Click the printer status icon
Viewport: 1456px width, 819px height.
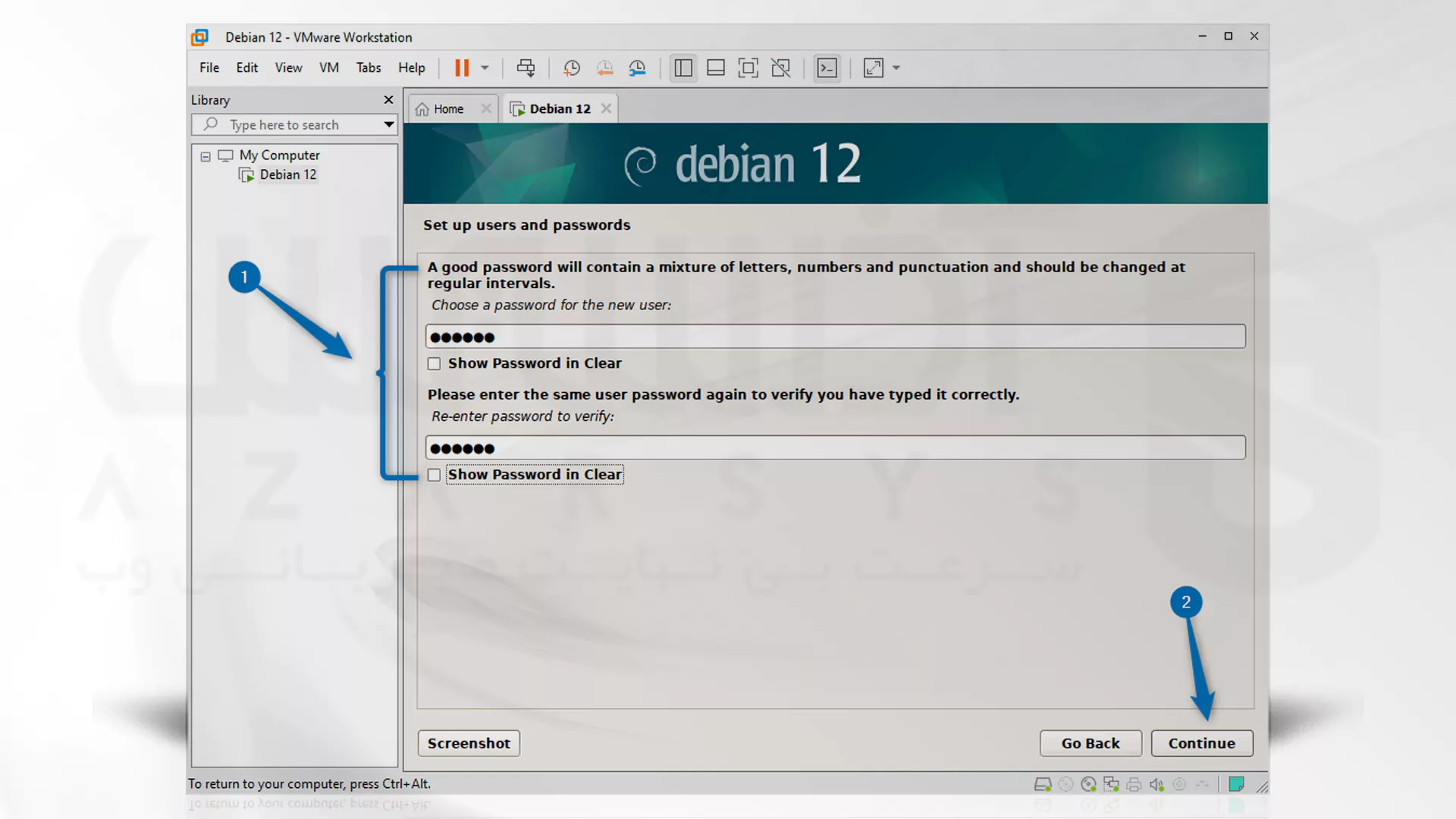(1134, 784)
